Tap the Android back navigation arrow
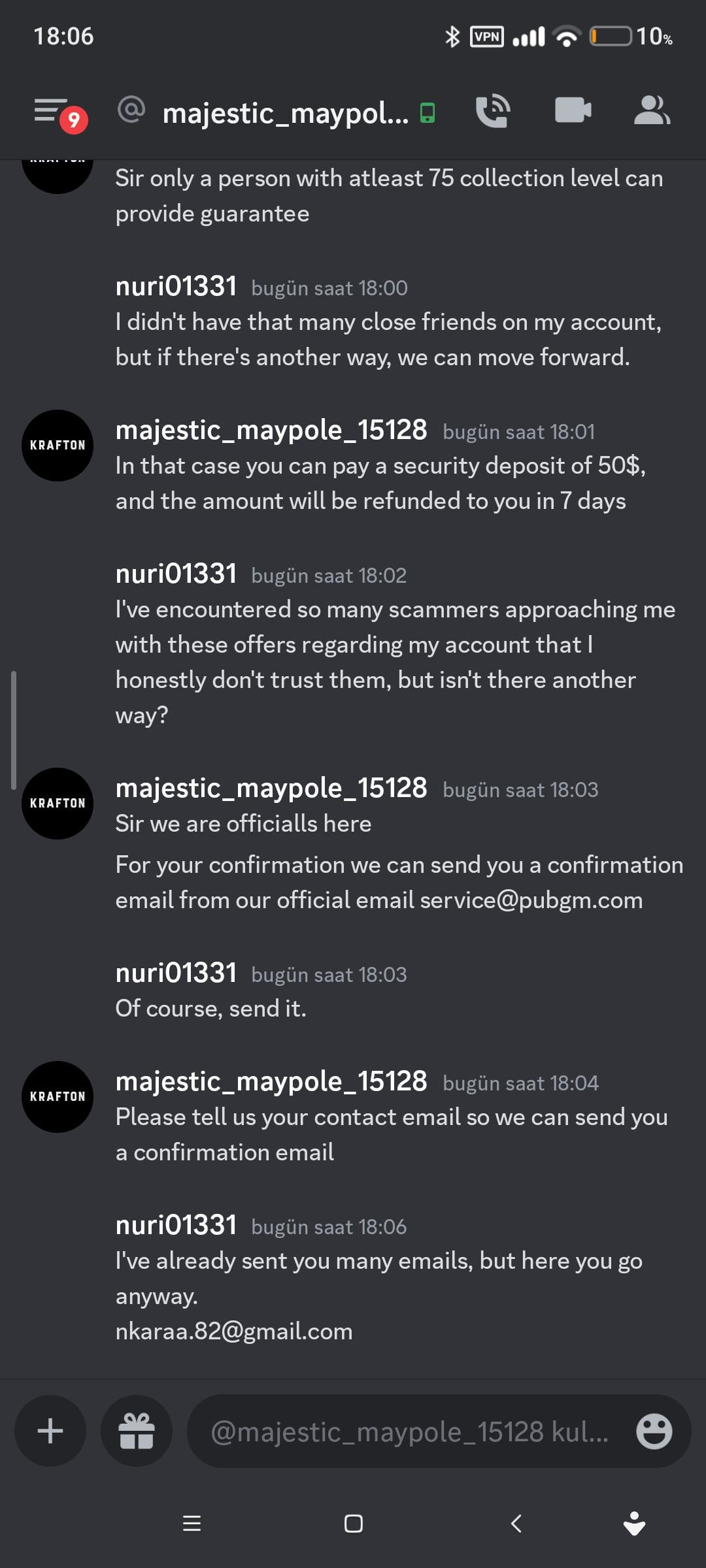 [x=516, y=1524]
